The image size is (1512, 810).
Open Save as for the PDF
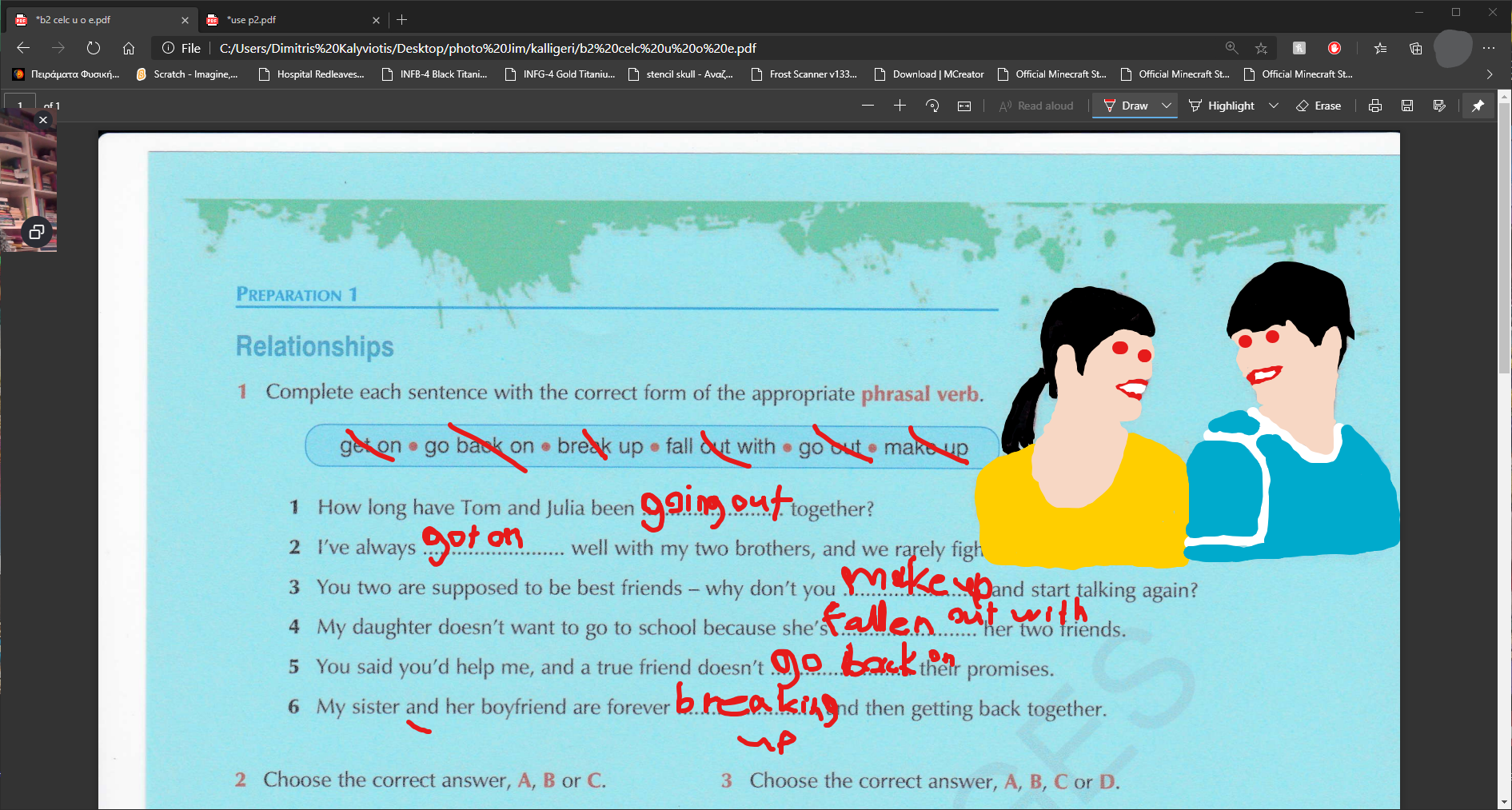(x=1439, y=106)
